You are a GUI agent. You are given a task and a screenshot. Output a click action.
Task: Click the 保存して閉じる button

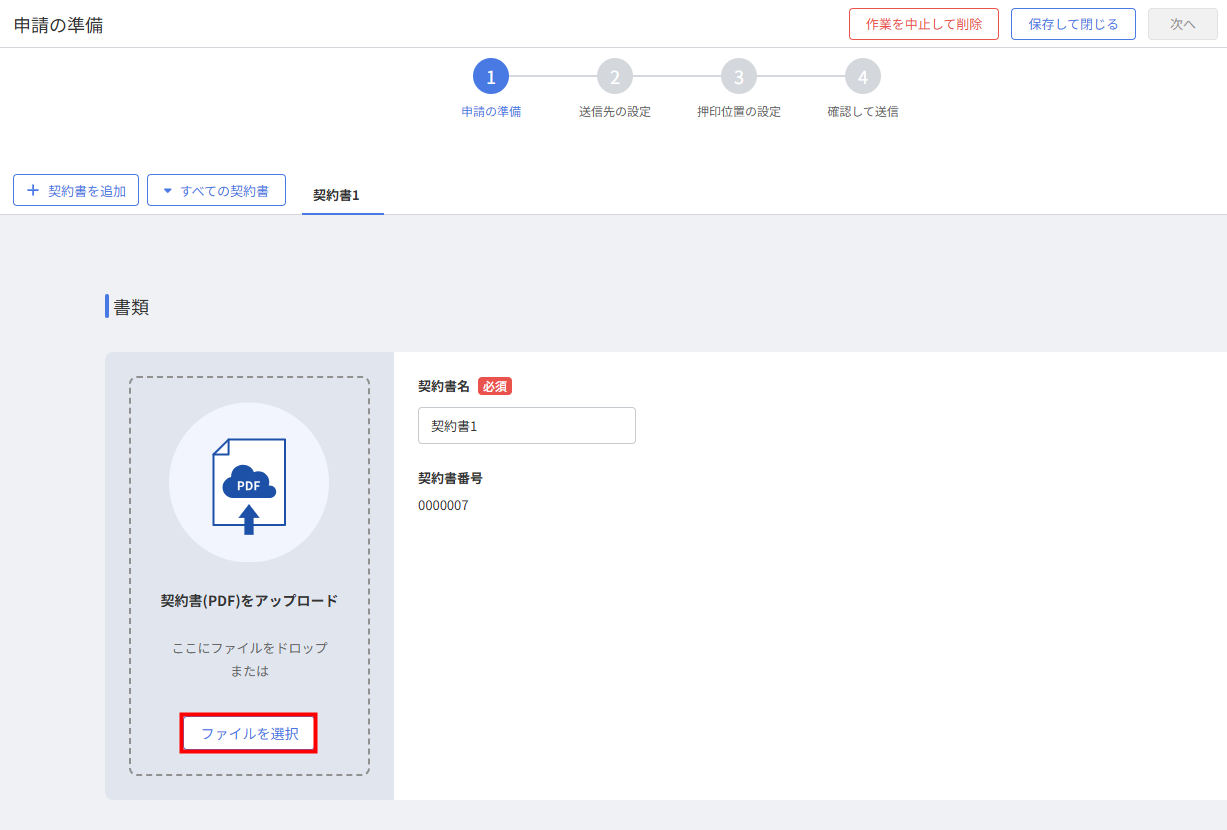click(1073, 24)
